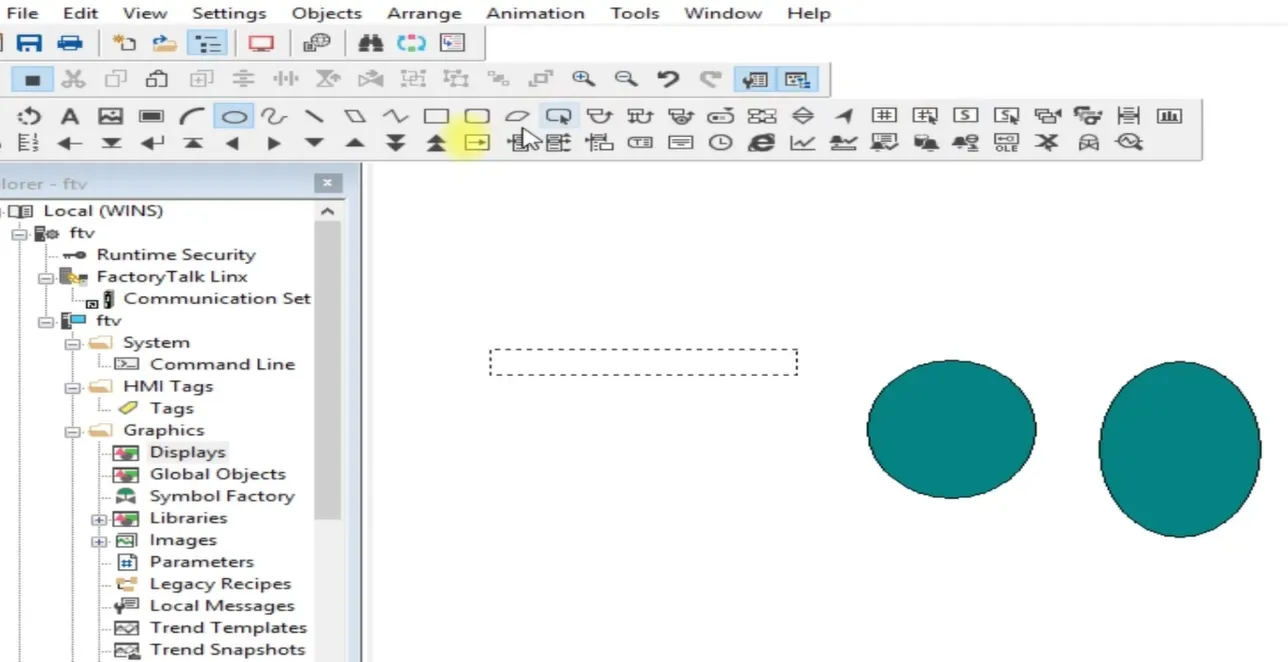Open the Objects menu
1288x662 pixels.
326,13
